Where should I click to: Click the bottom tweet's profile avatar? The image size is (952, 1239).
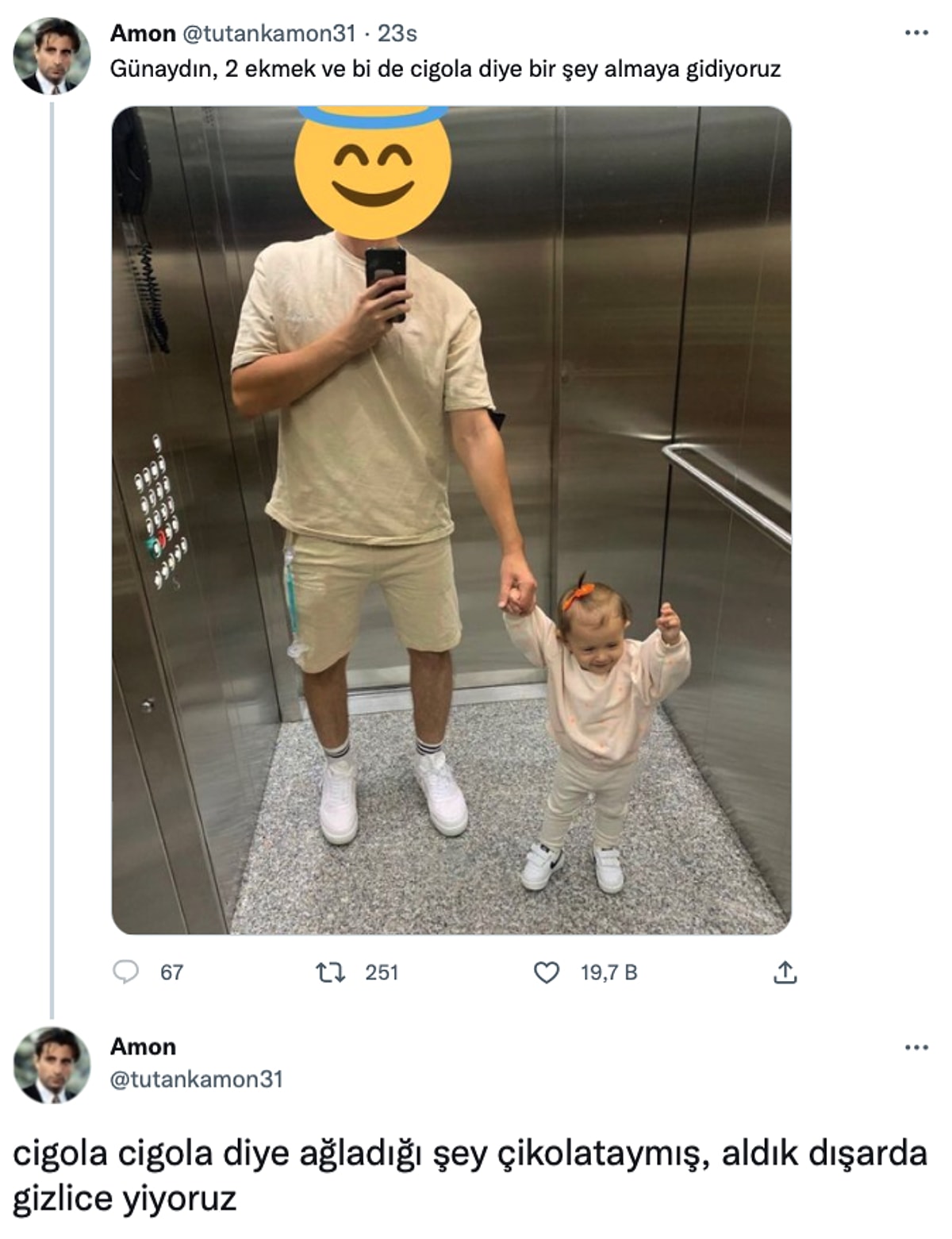coord(52,1065)
